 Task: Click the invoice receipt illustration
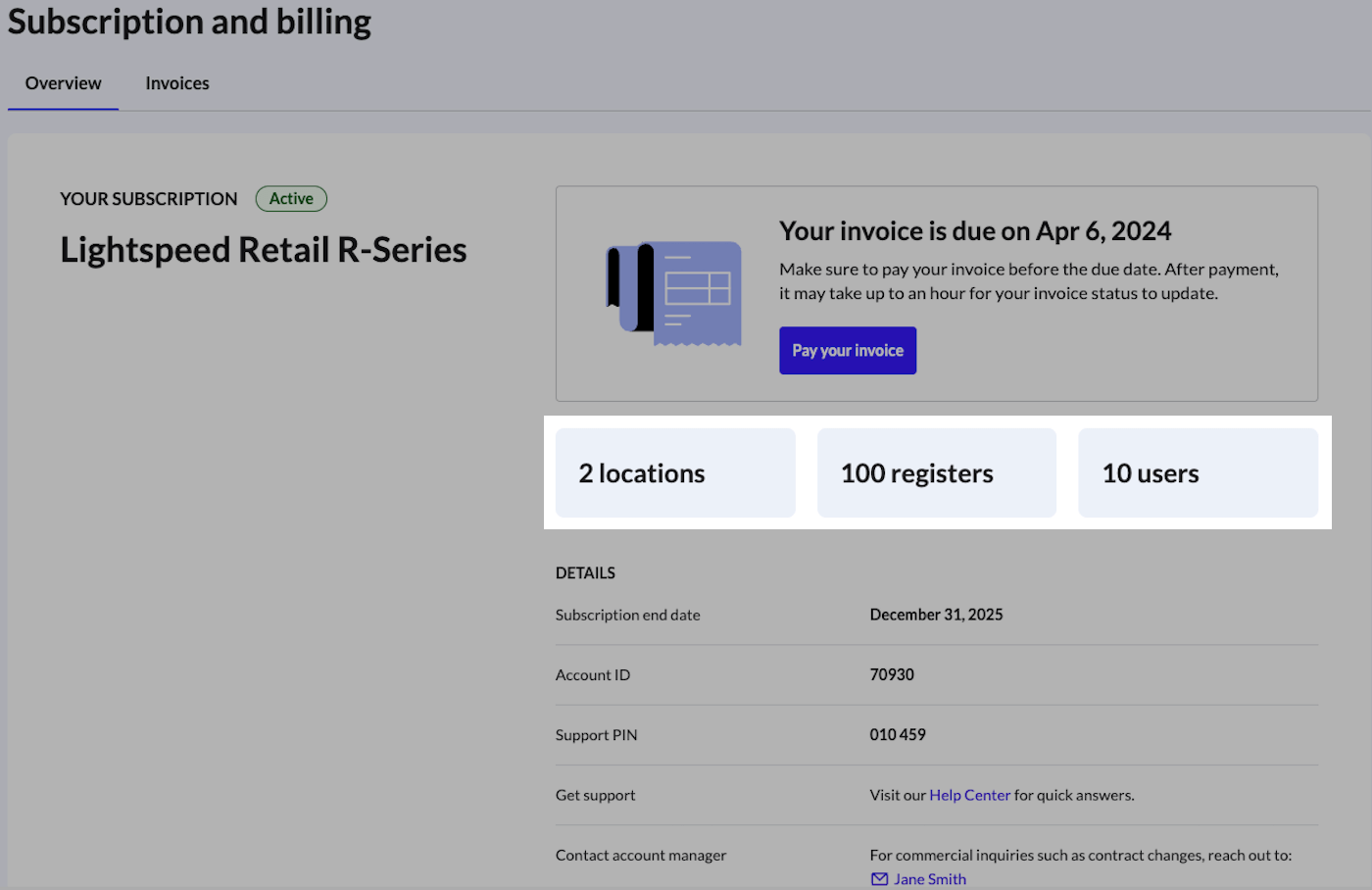tap(674, 294)
